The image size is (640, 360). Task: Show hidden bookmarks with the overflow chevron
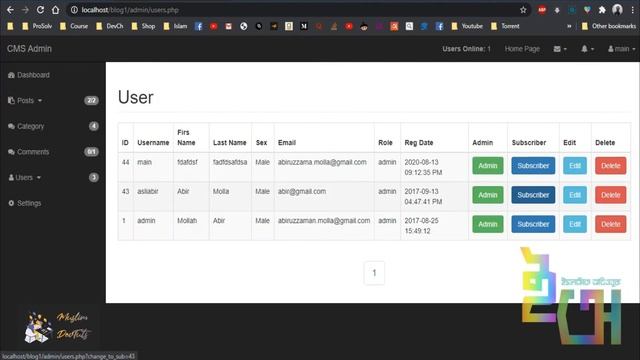(569, 26)
